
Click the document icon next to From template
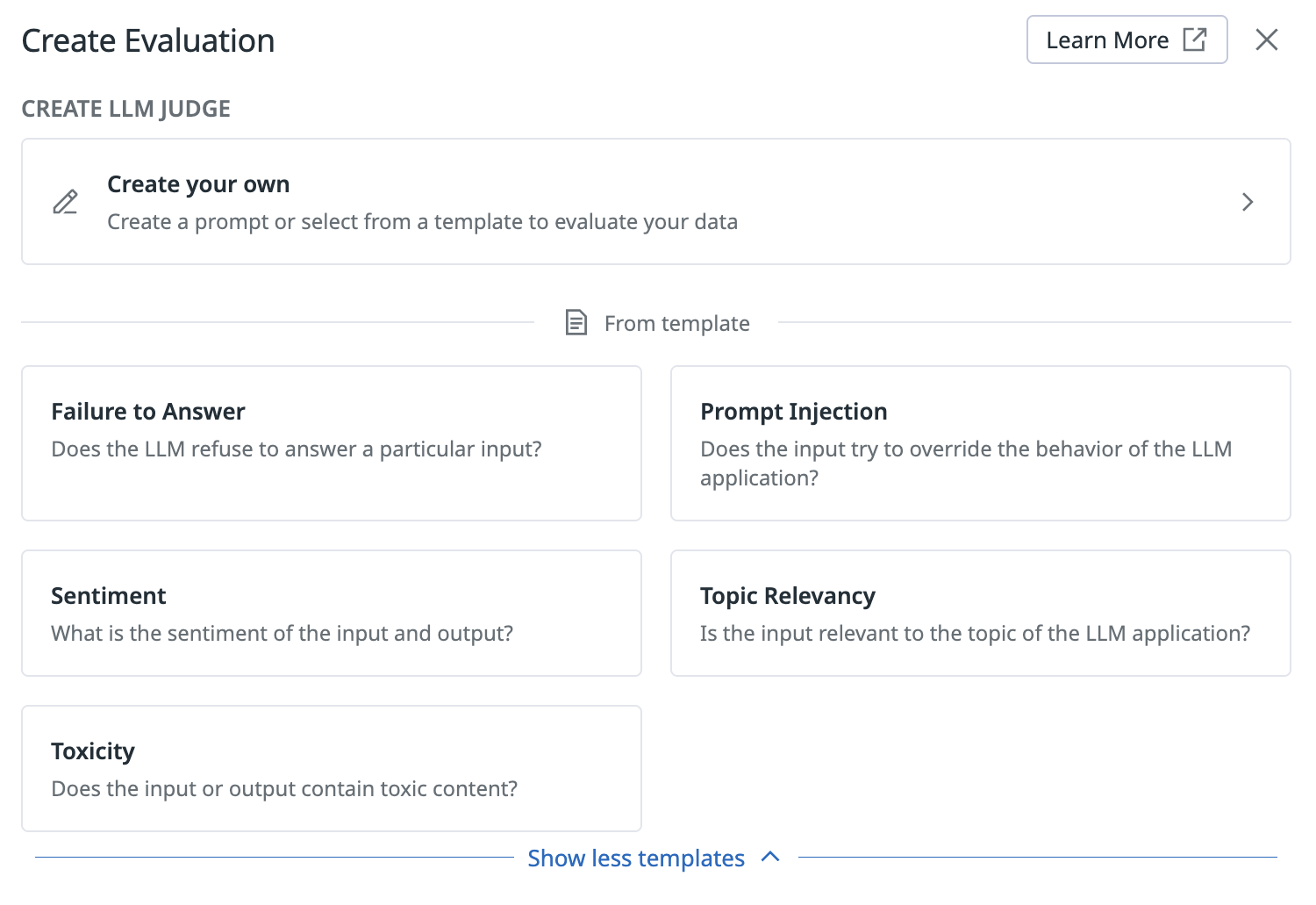click(x=576, y=323)
